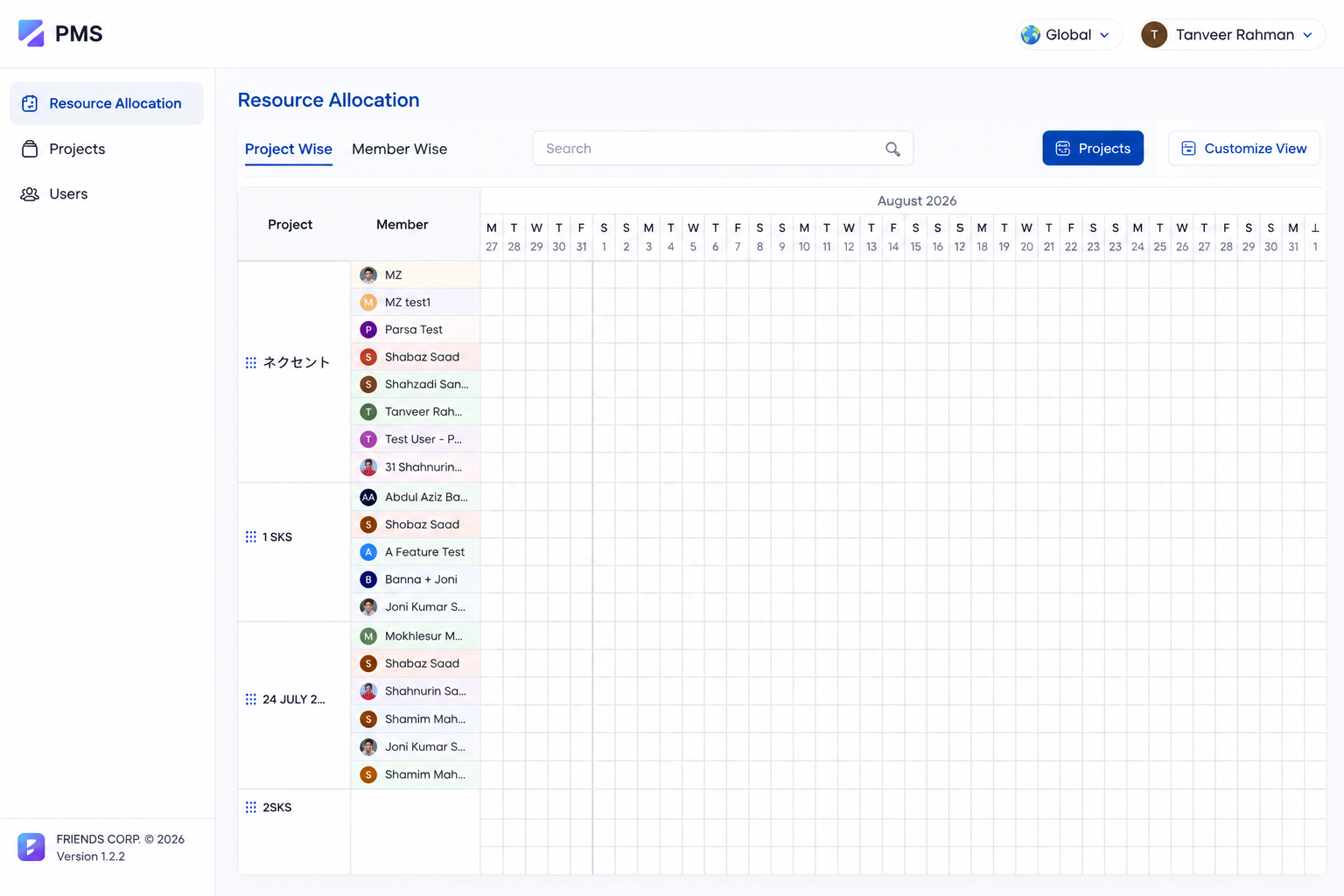Click the ネクセント project name

(x=297, y=362)
